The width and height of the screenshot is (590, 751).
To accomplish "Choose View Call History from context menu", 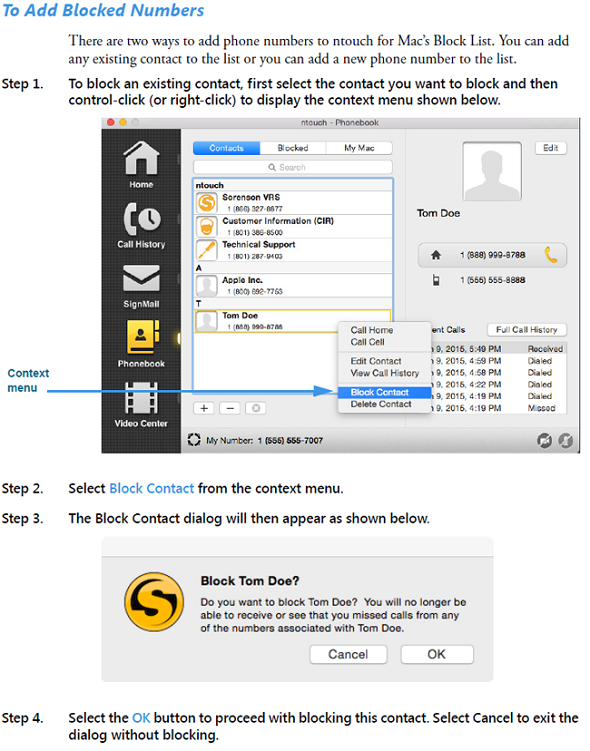I will coord(385,373).
